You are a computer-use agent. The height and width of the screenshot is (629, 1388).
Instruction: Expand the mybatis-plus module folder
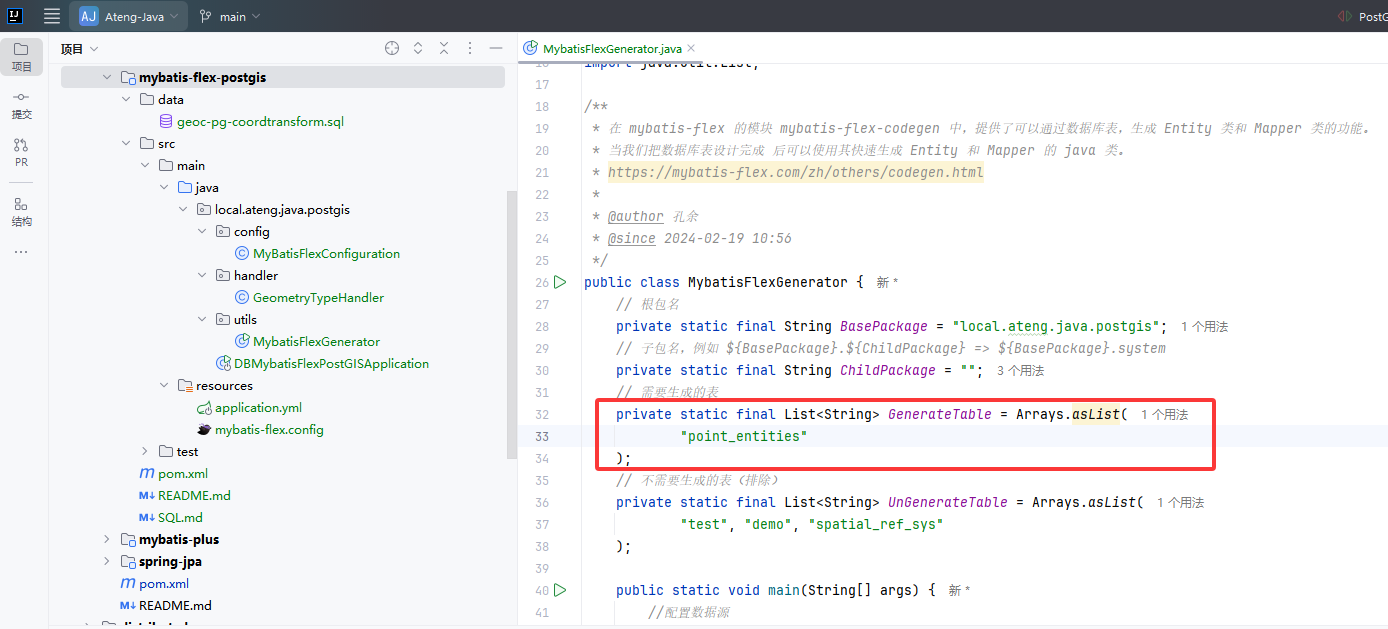point(107,539)
